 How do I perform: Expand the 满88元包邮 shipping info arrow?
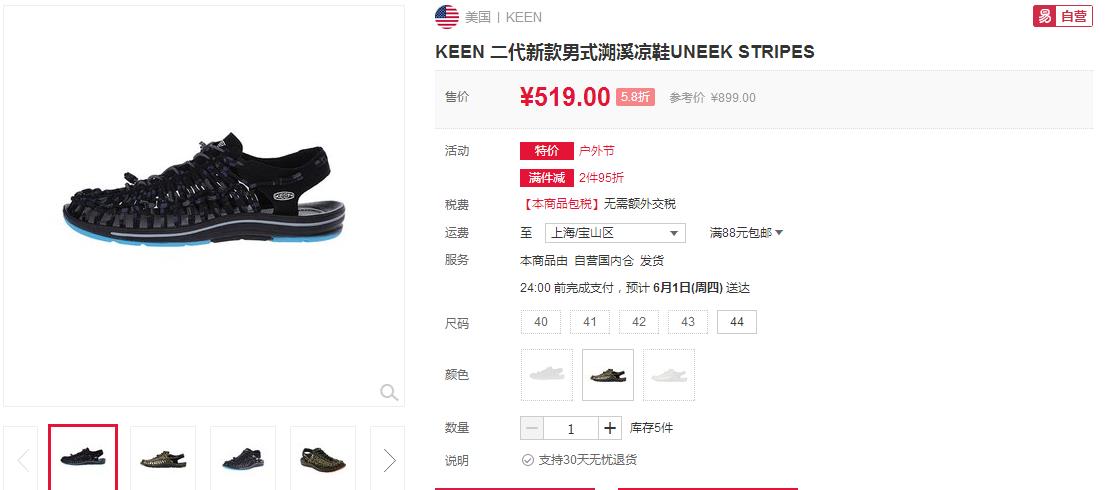[779, 232]
